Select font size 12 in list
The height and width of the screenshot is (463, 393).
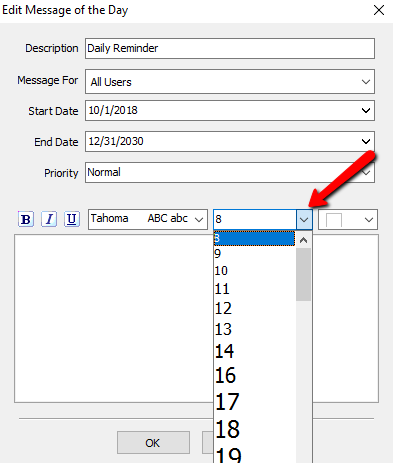(254, 308)
